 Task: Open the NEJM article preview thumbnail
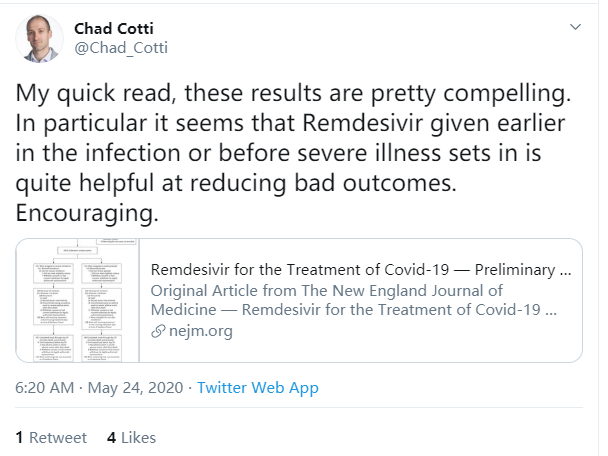[x=80, y=300]
